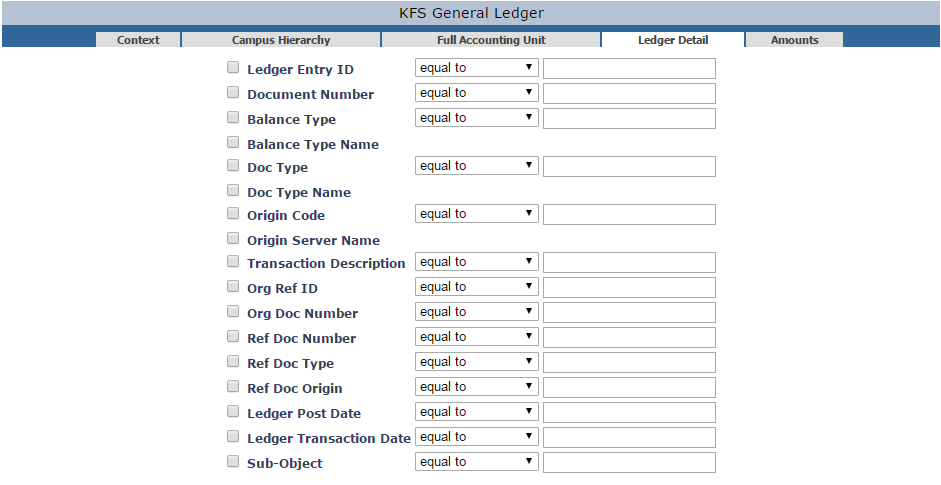Image resolution: width=941 pixels, height=485 pixels.
Task: Focus the Ledger Transaction Date value field
Action: coord(630,438)
